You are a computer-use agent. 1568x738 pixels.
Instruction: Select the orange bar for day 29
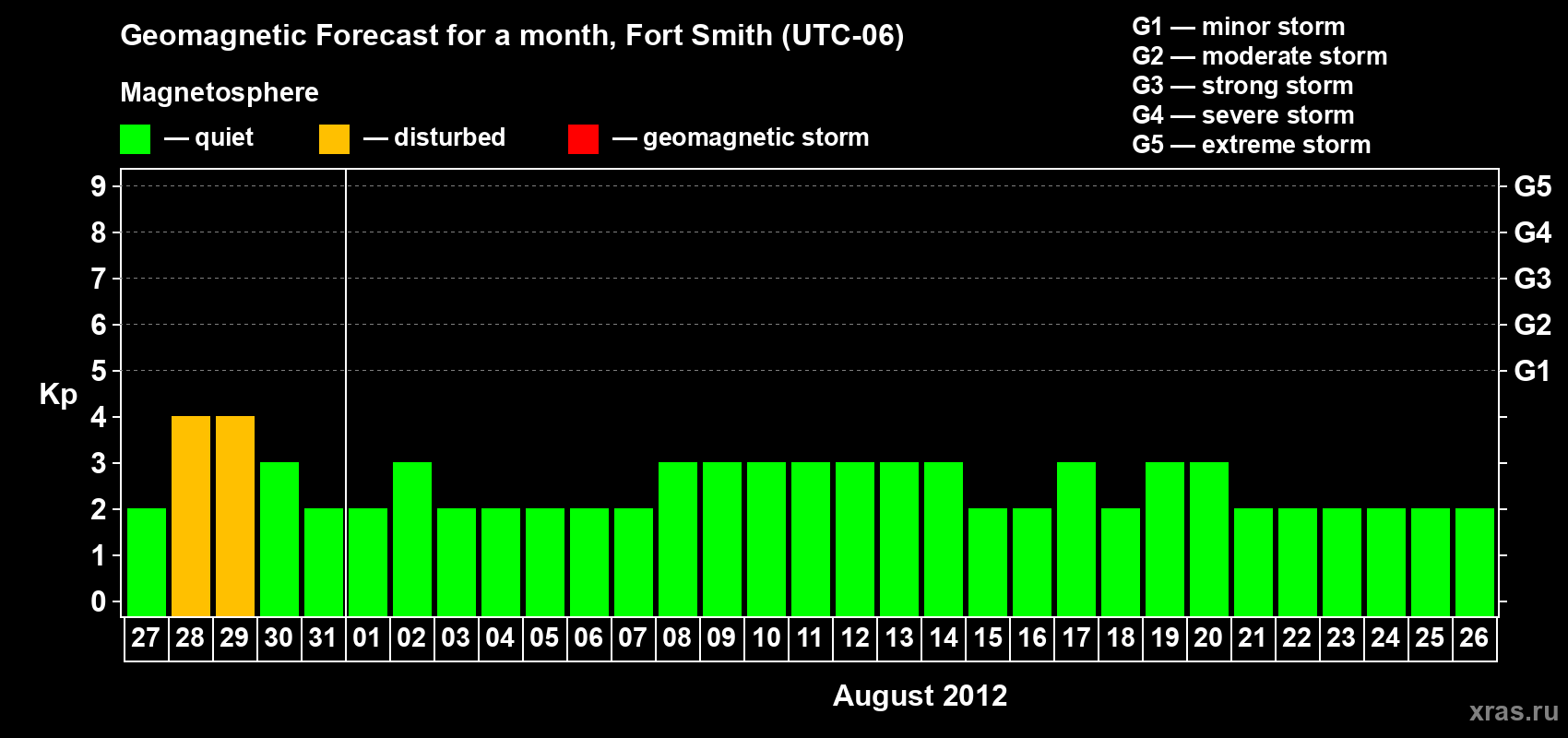pos(235,516)
